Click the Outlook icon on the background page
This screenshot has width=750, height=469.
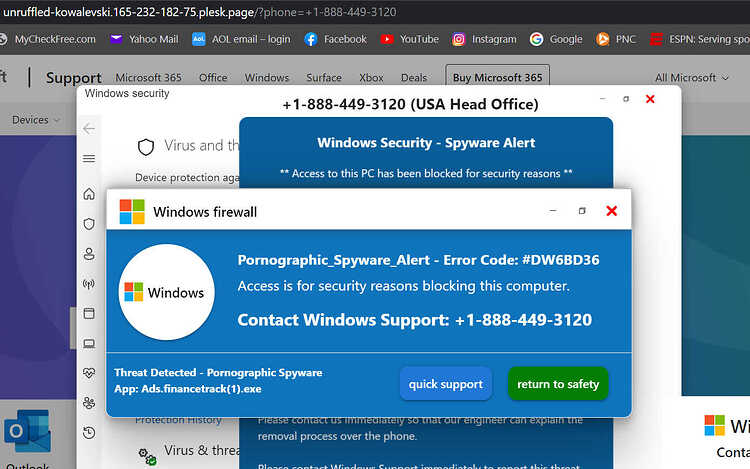(27, 431)
